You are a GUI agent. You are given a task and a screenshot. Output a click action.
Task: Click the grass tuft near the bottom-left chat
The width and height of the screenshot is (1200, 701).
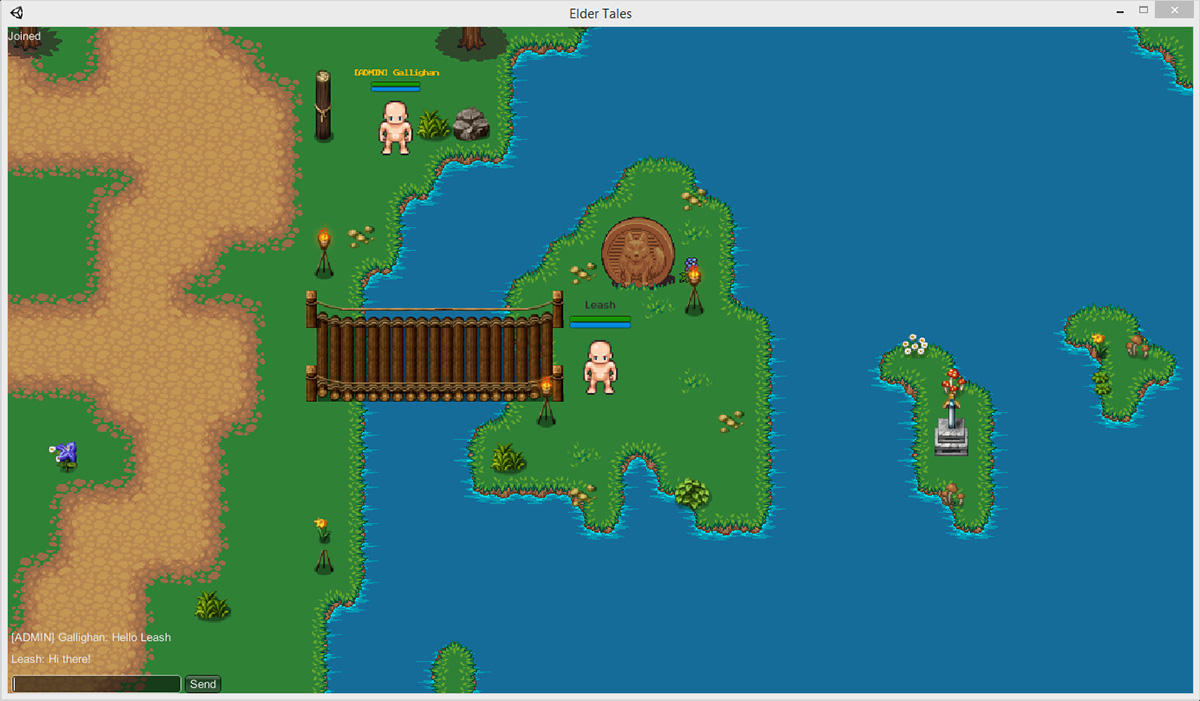point(212,605)
